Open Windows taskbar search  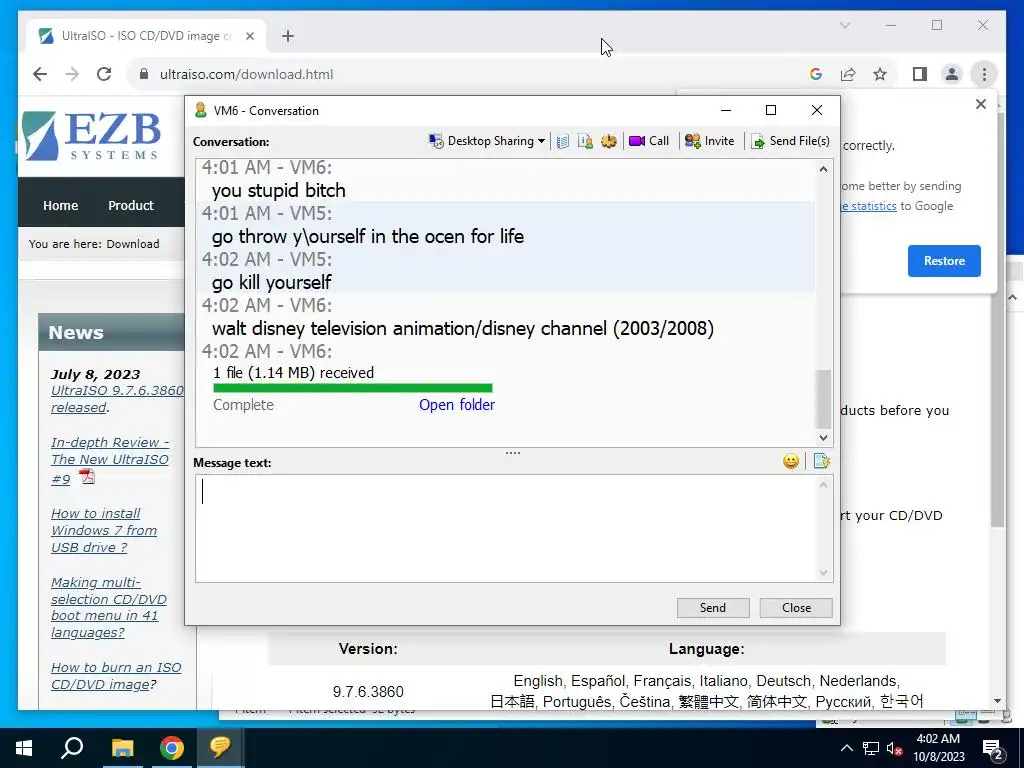72,748
